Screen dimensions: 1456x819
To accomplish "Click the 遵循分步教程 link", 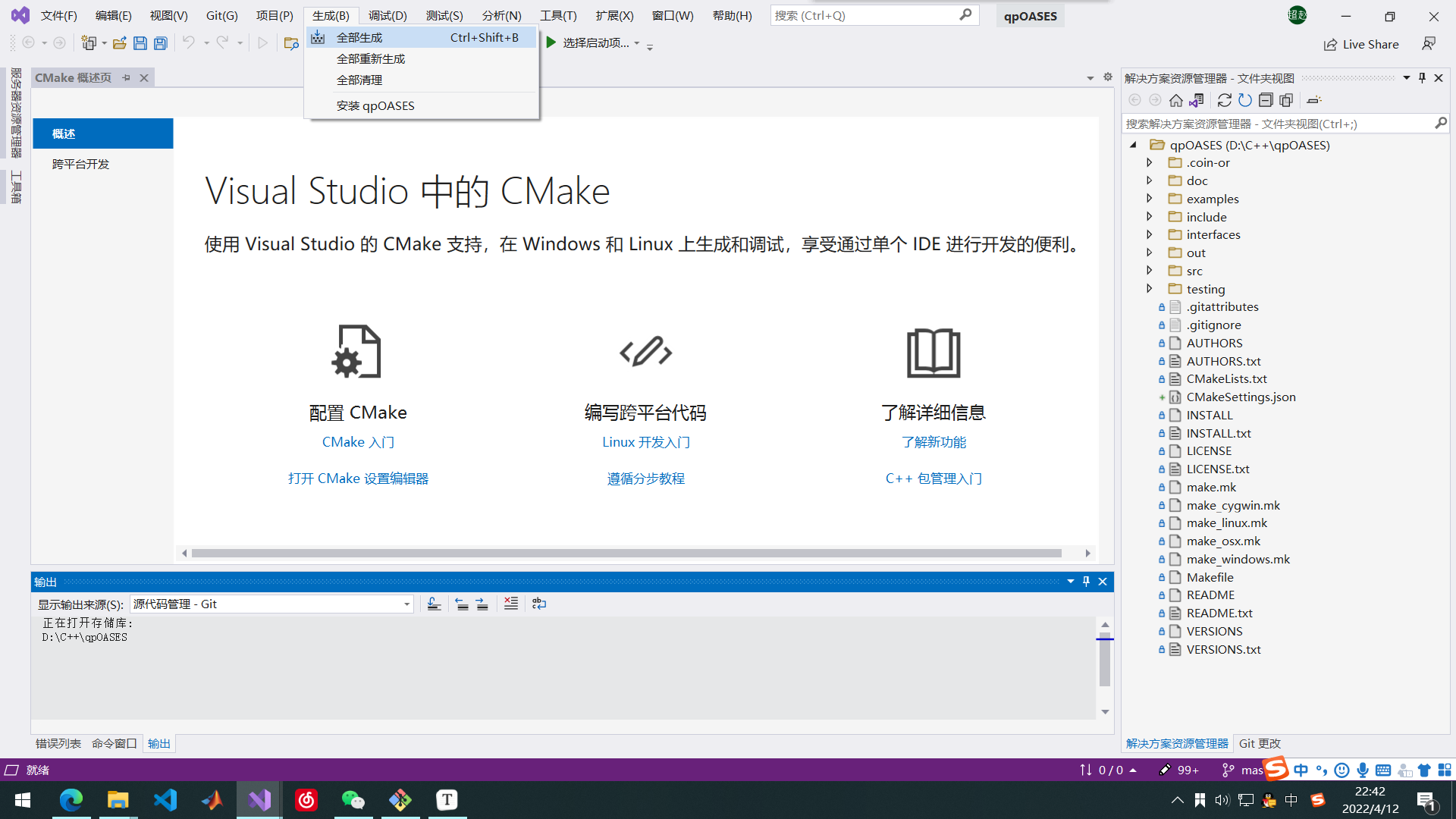I will [x=646, y=479].
